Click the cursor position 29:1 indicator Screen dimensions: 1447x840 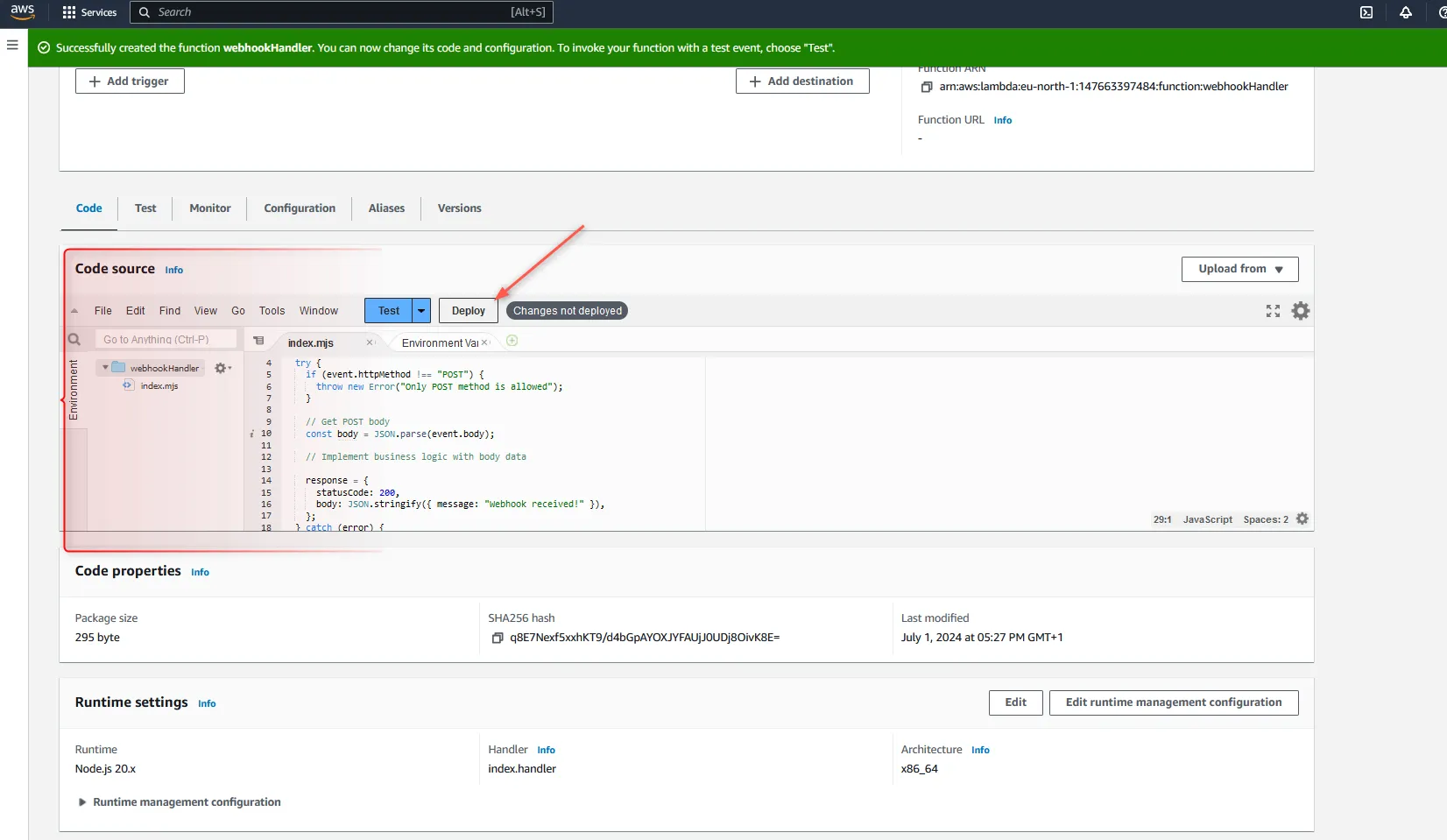pyautogui.click(x=1162, y=519)
